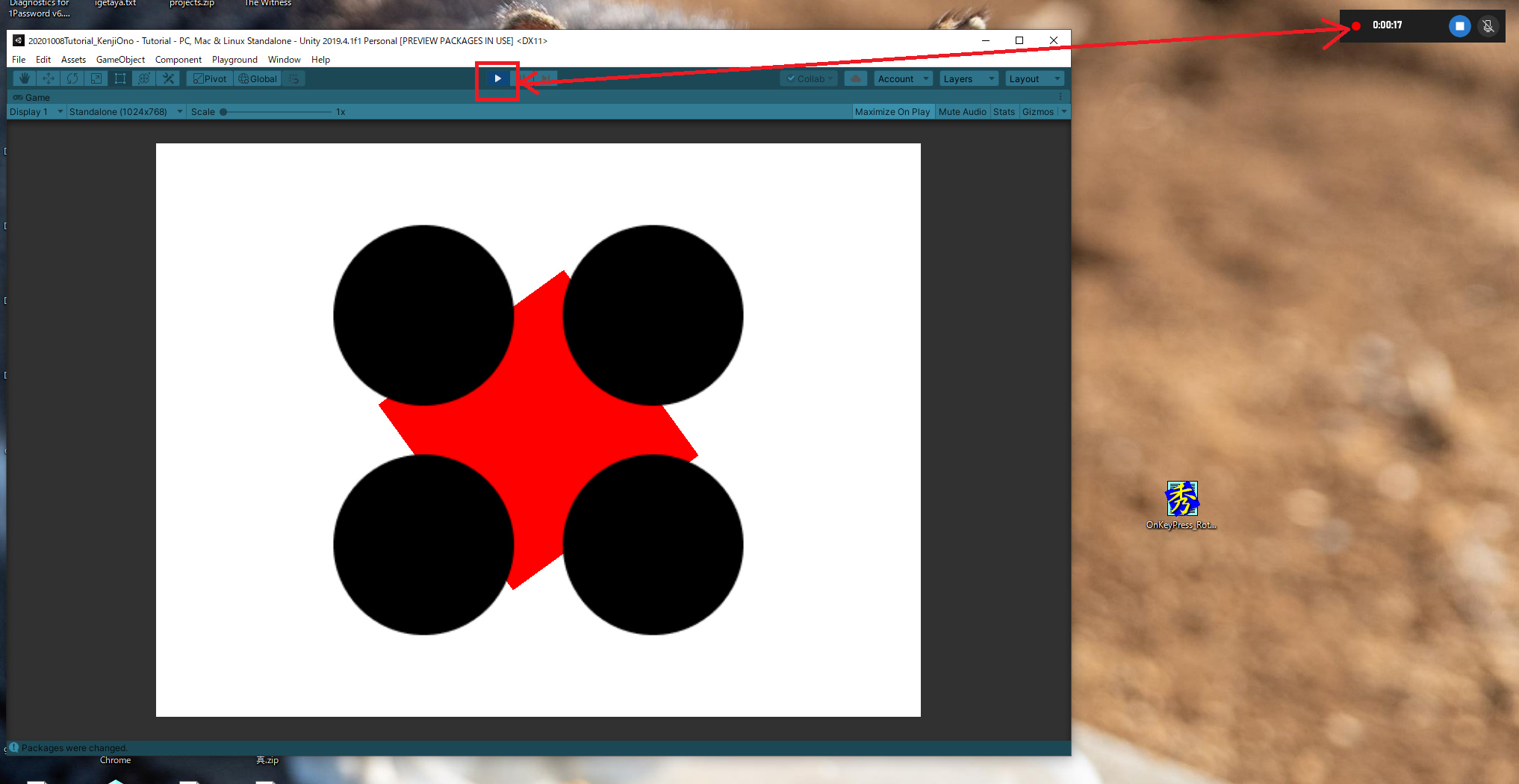Toggle Pivot/Center handle position

tap(210, 78)
